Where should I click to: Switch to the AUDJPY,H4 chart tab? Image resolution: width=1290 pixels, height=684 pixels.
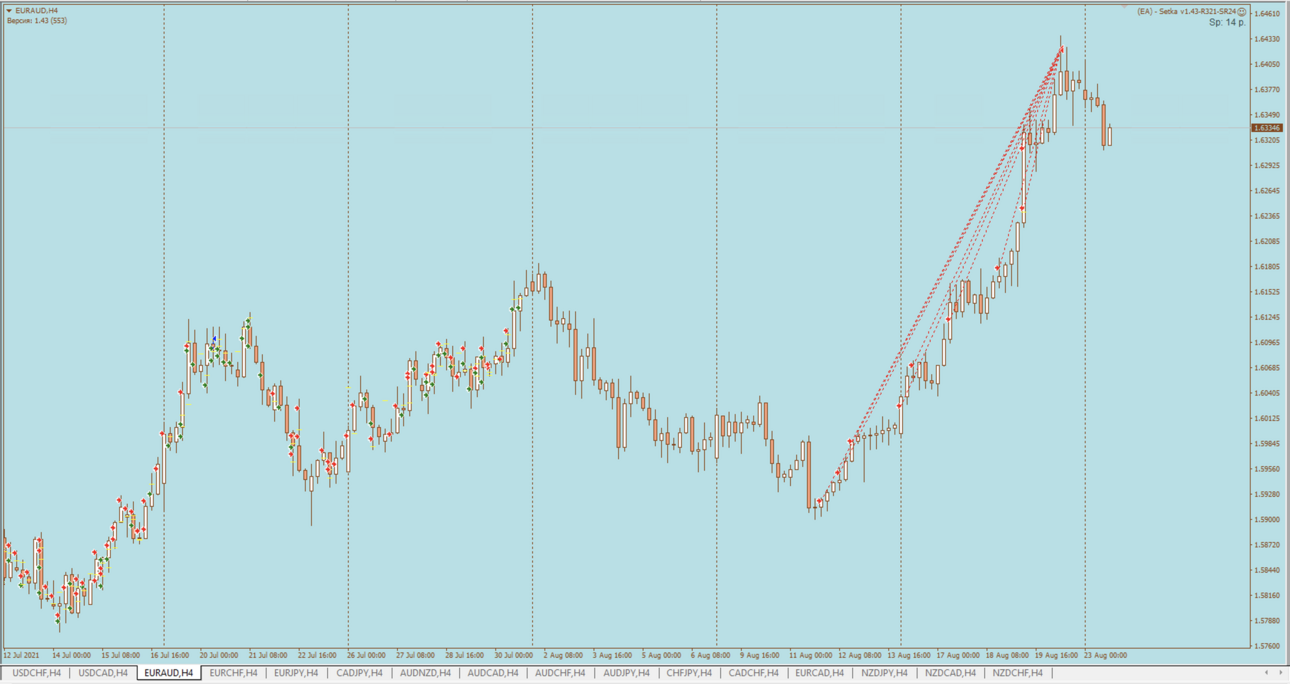point(626,673)
